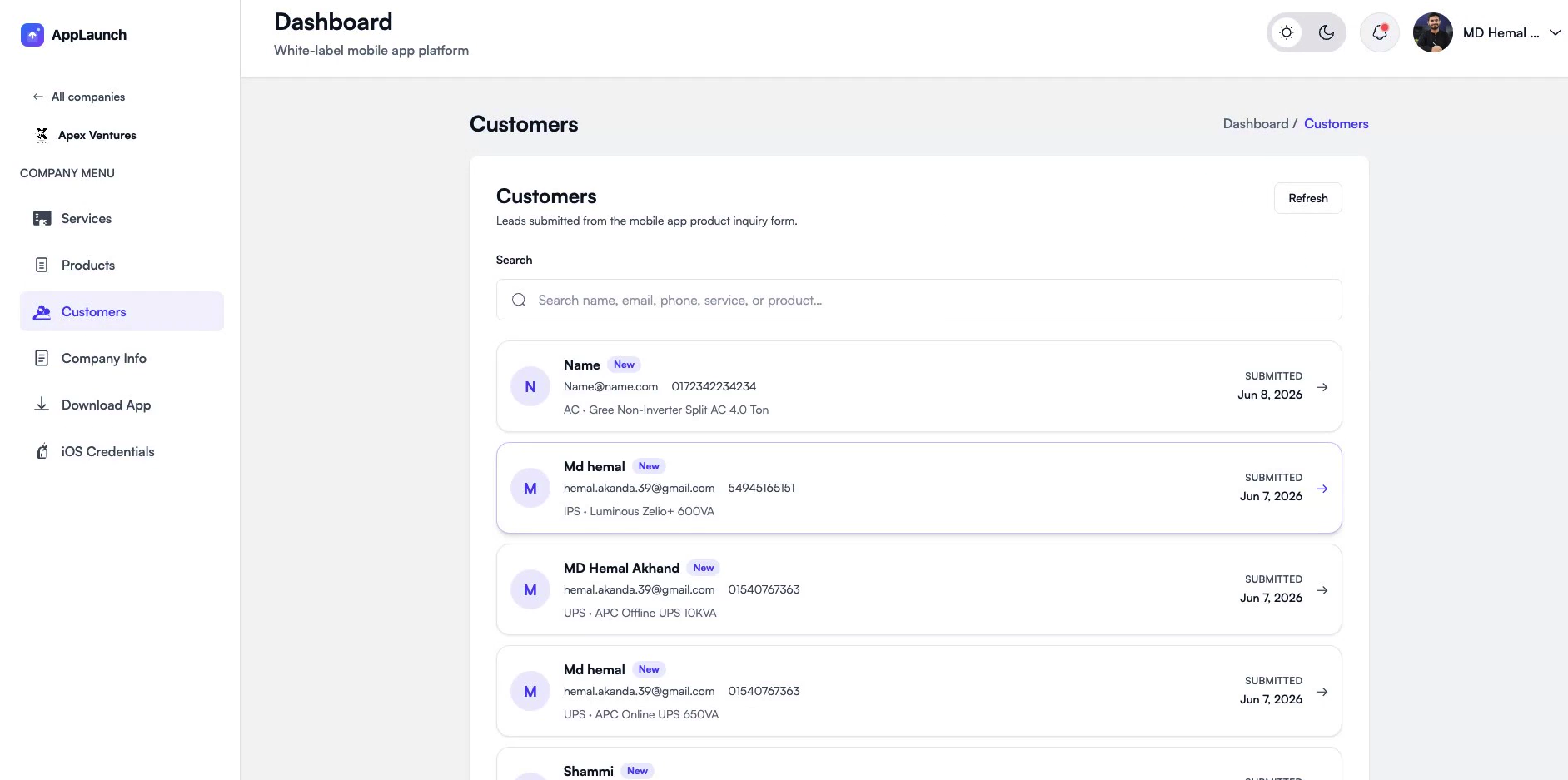
Task: Click the New badge on Name lead
Action: [624, 365]
